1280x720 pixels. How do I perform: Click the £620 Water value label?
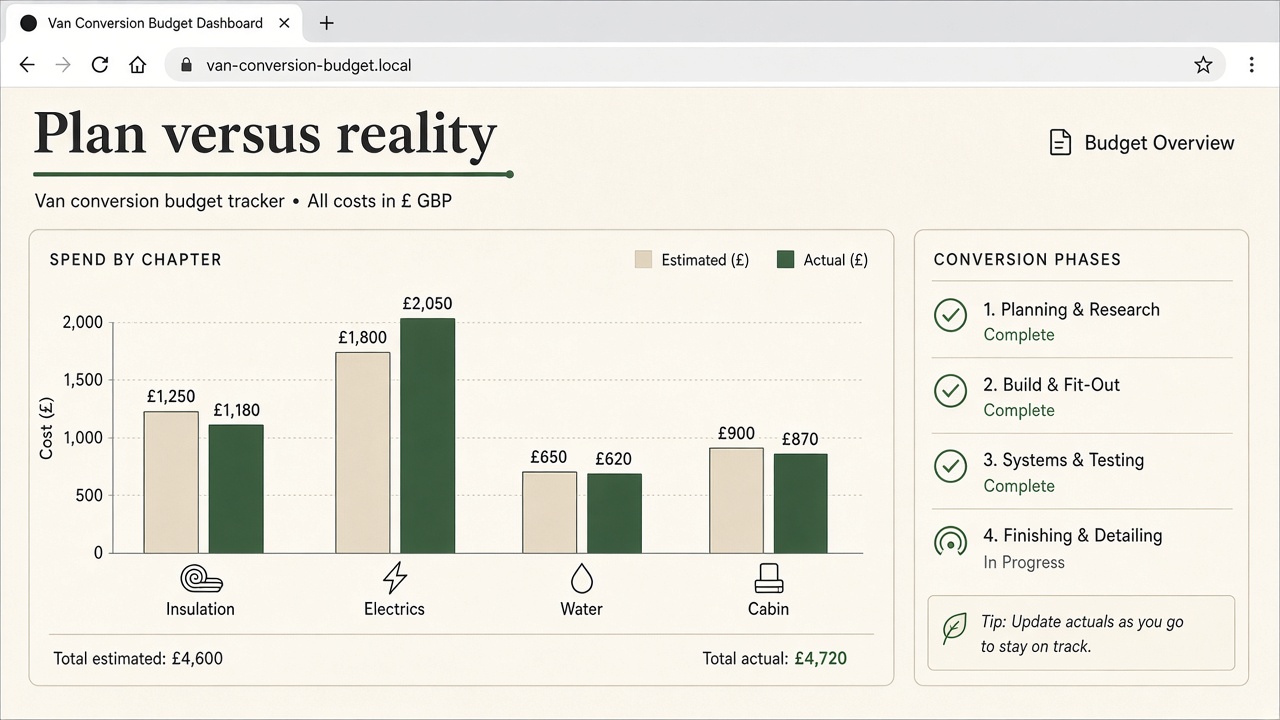613,459
